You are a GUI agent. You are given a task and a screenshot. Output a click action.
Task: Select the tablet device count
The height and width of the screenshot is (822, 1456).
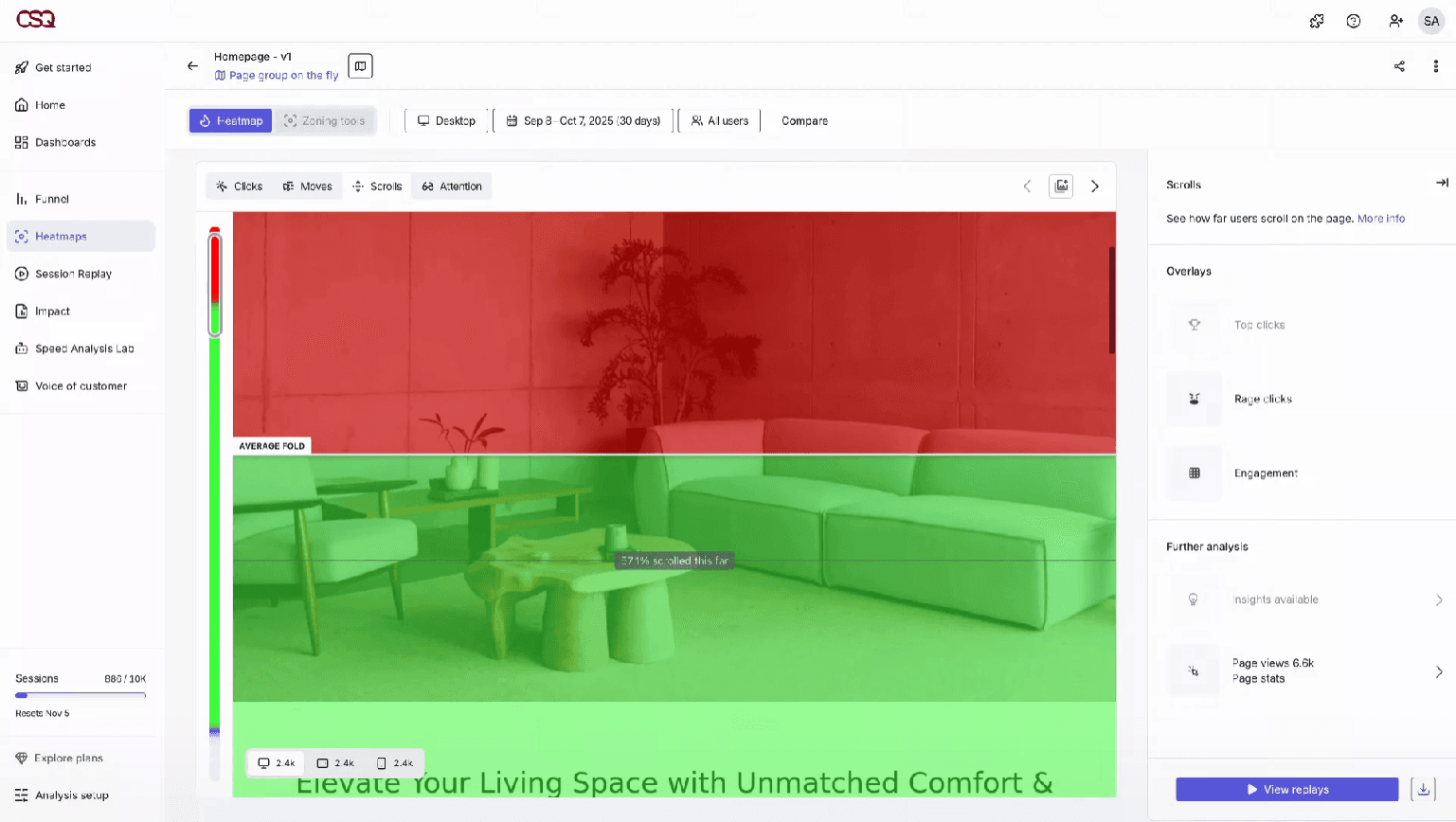(335, 763)
